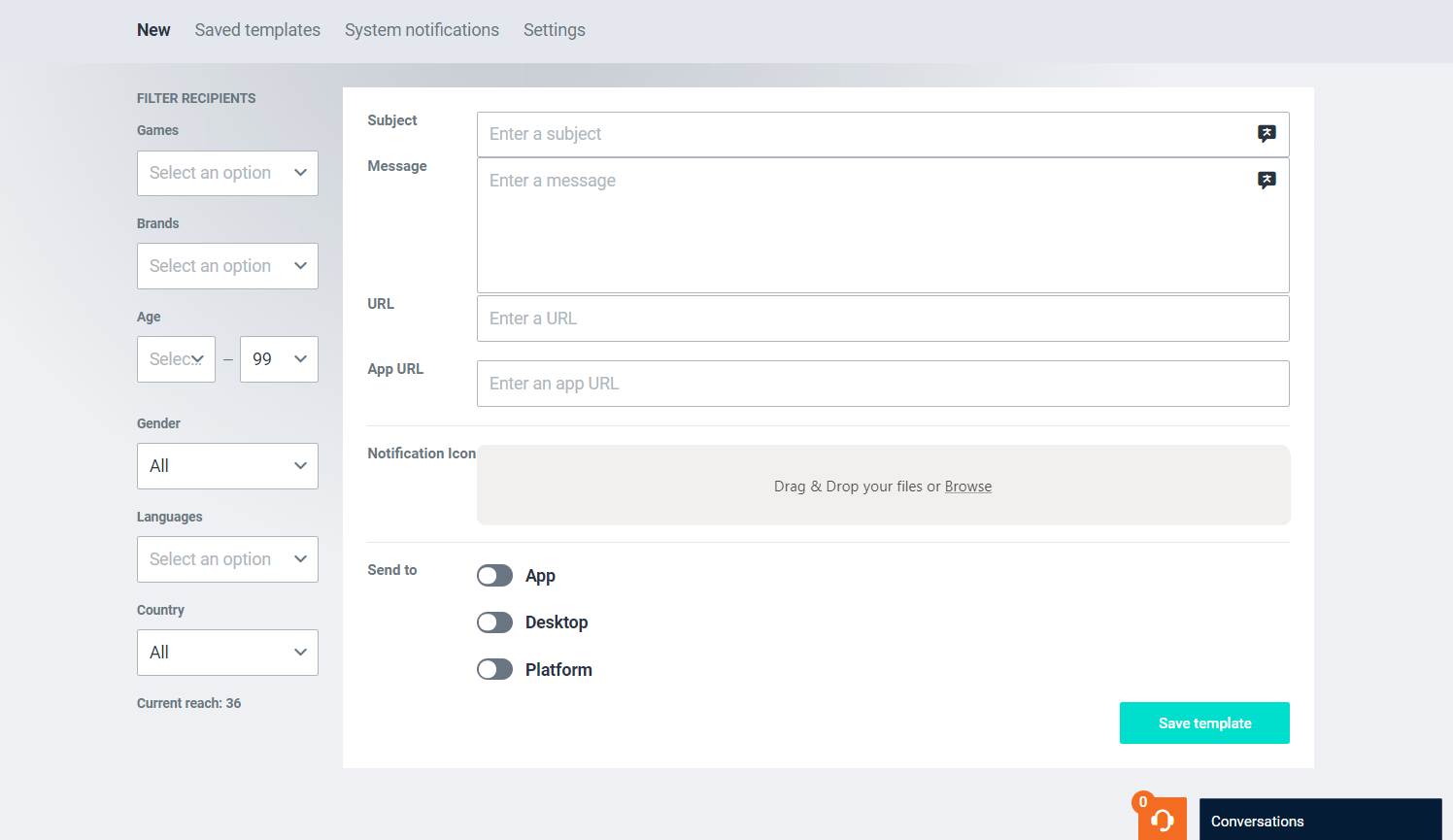Image resolution: width=1453 pixels, height=840 pixels.
Task: Open the System notifications tab
Action: pyautogui.click(x=422, y=30)
